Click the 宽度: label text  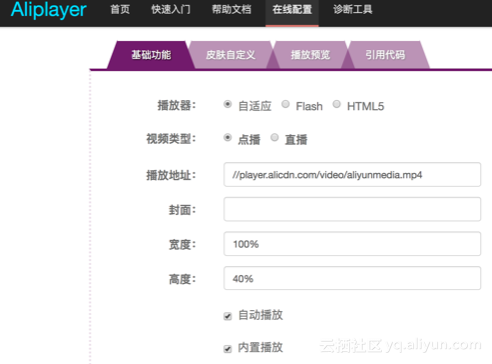[x=182, y=245]
